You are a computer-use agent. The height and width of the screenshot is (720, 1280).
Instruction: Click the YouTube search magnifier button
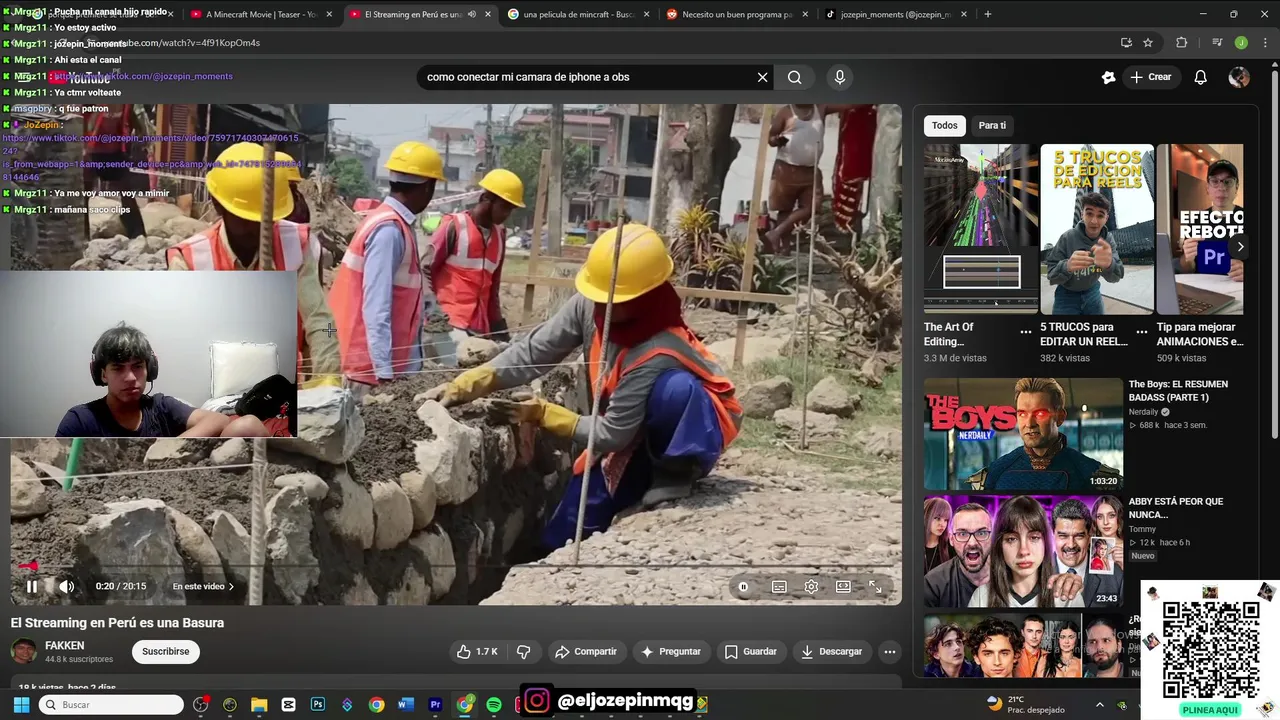click(794, 77)
